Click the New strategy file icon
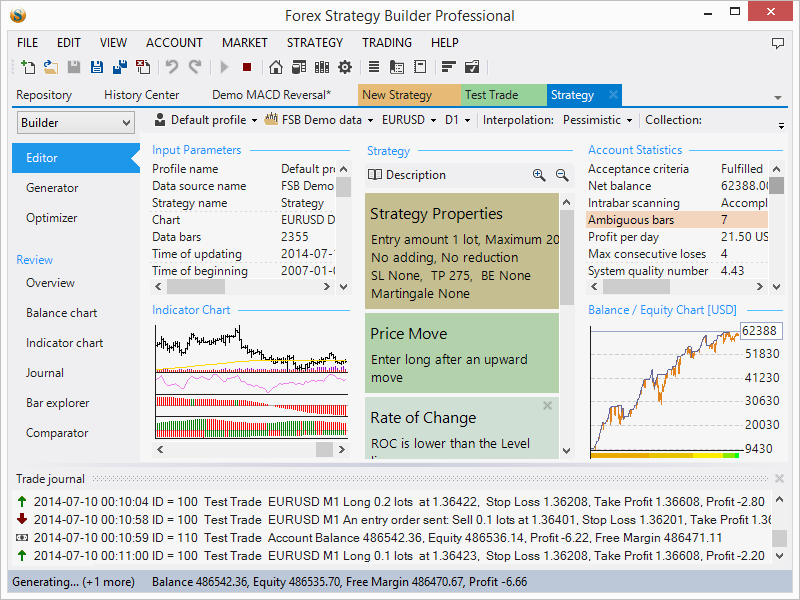This screenshot has height=600, width=800. [x=28, y=67]
